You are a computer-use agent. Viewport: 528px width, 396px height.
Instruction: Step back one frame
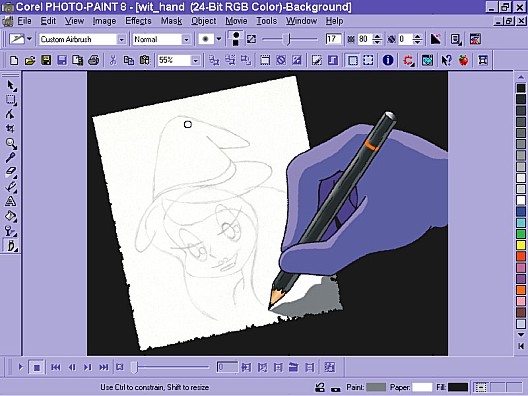click(x=72, y=367)
